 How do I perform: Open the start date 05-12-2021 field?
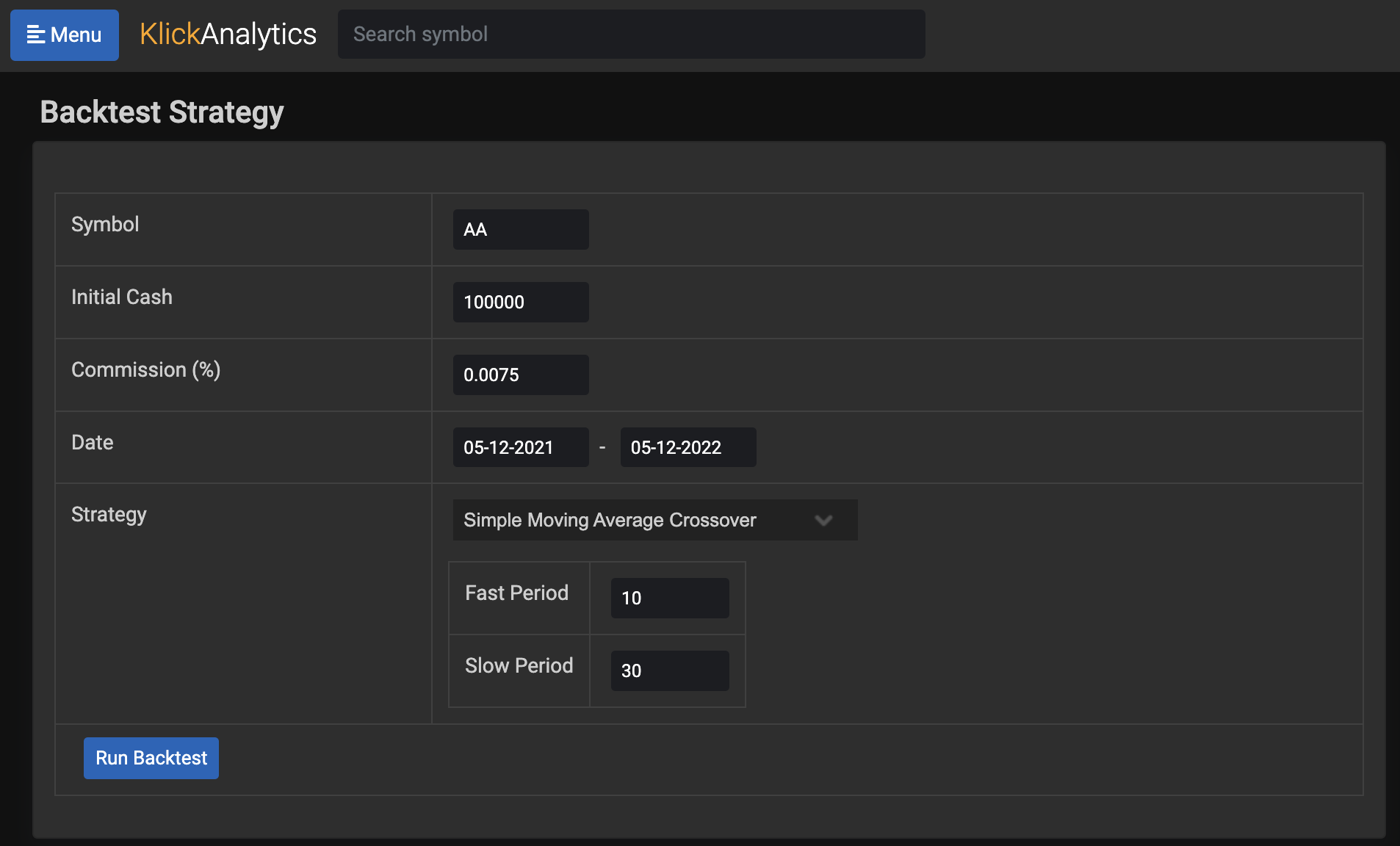coord(520,447)
